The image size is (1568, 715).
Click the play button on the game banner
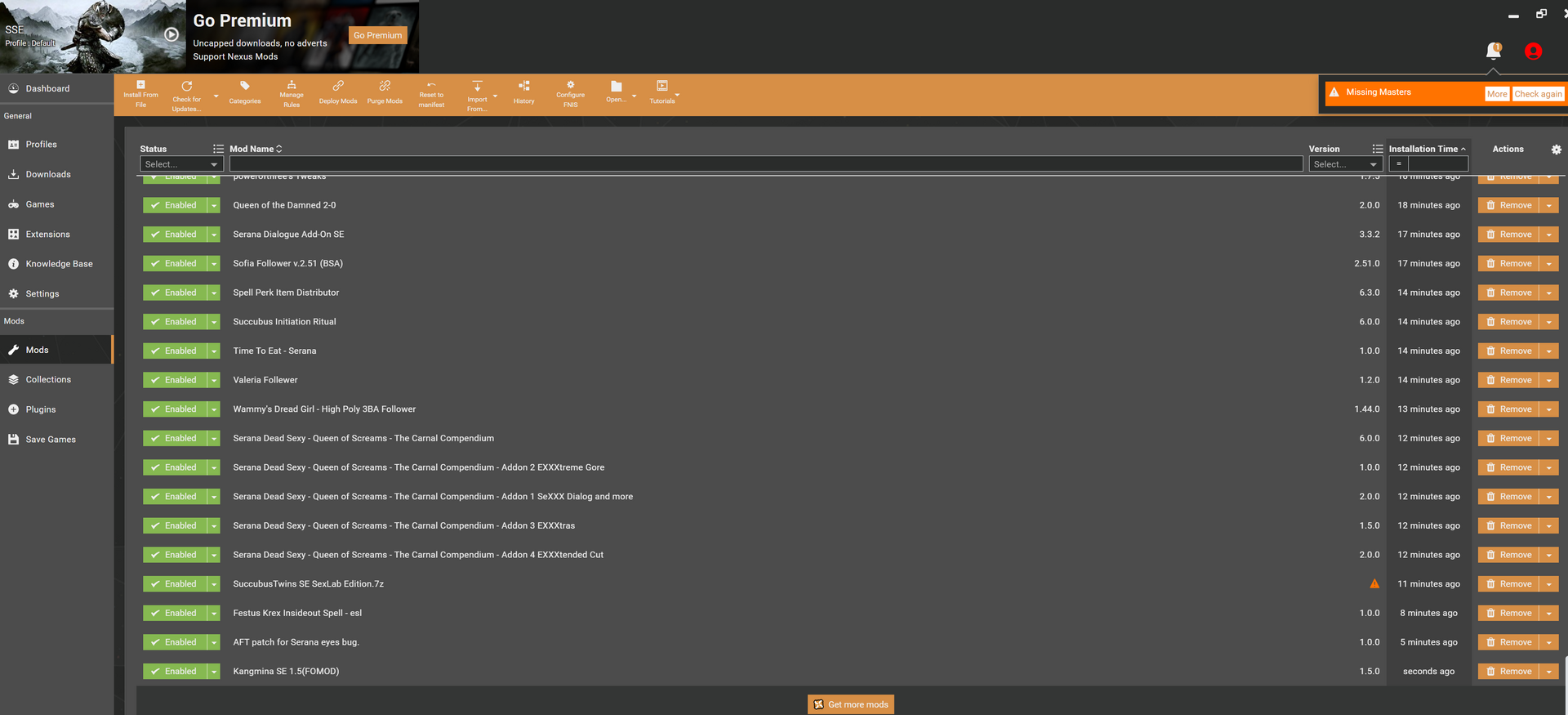coord(171,34)
